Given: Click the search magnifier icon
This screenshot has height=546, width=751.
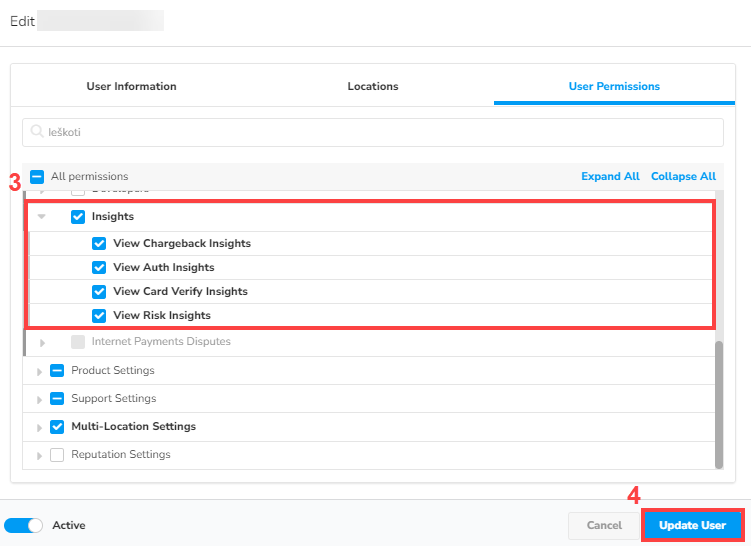Looking at the screenshot, I should pos(38,132).
